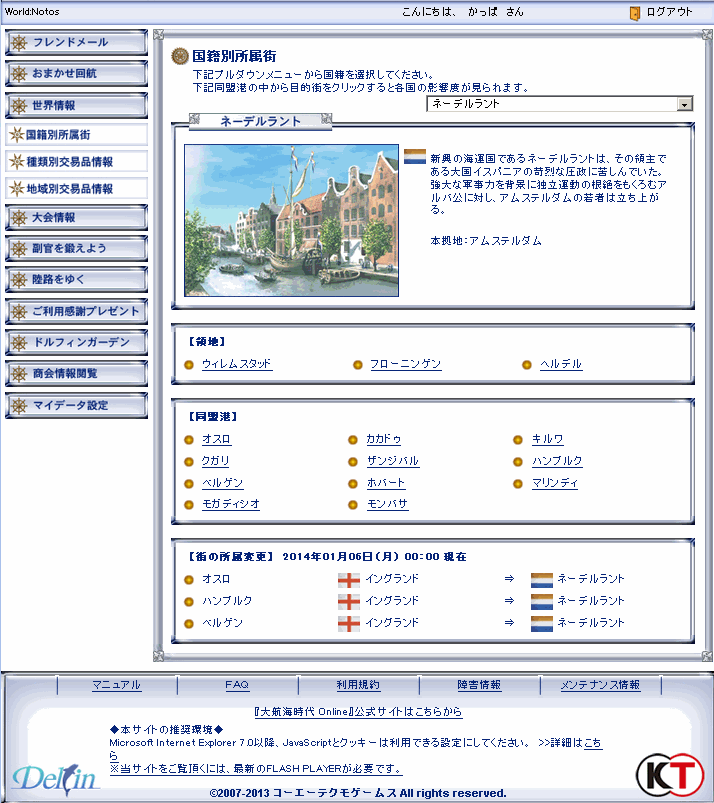
Task: Open the FAQ footer link
Action: [x=237, y=685]
